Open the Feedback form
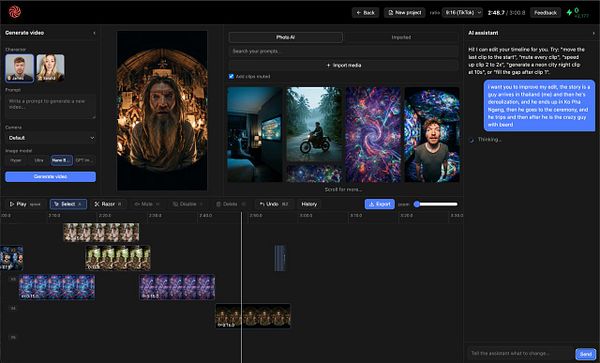The width and height of the screenshot is (600, 363). [x=545, y=13]
